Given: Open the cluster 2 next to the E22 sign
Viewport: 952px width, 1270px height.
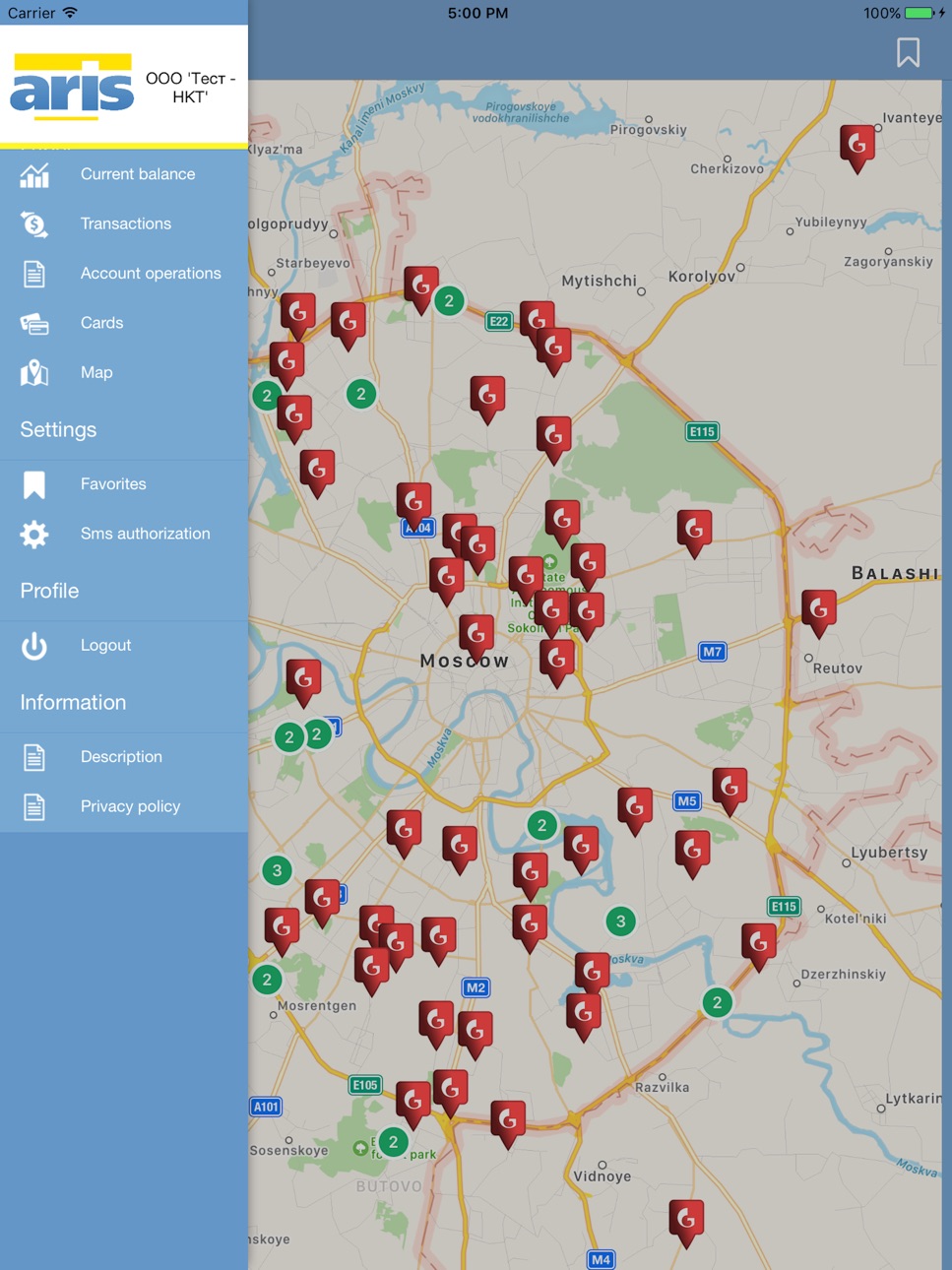Looking at the screenshot, I should point(449,301).
